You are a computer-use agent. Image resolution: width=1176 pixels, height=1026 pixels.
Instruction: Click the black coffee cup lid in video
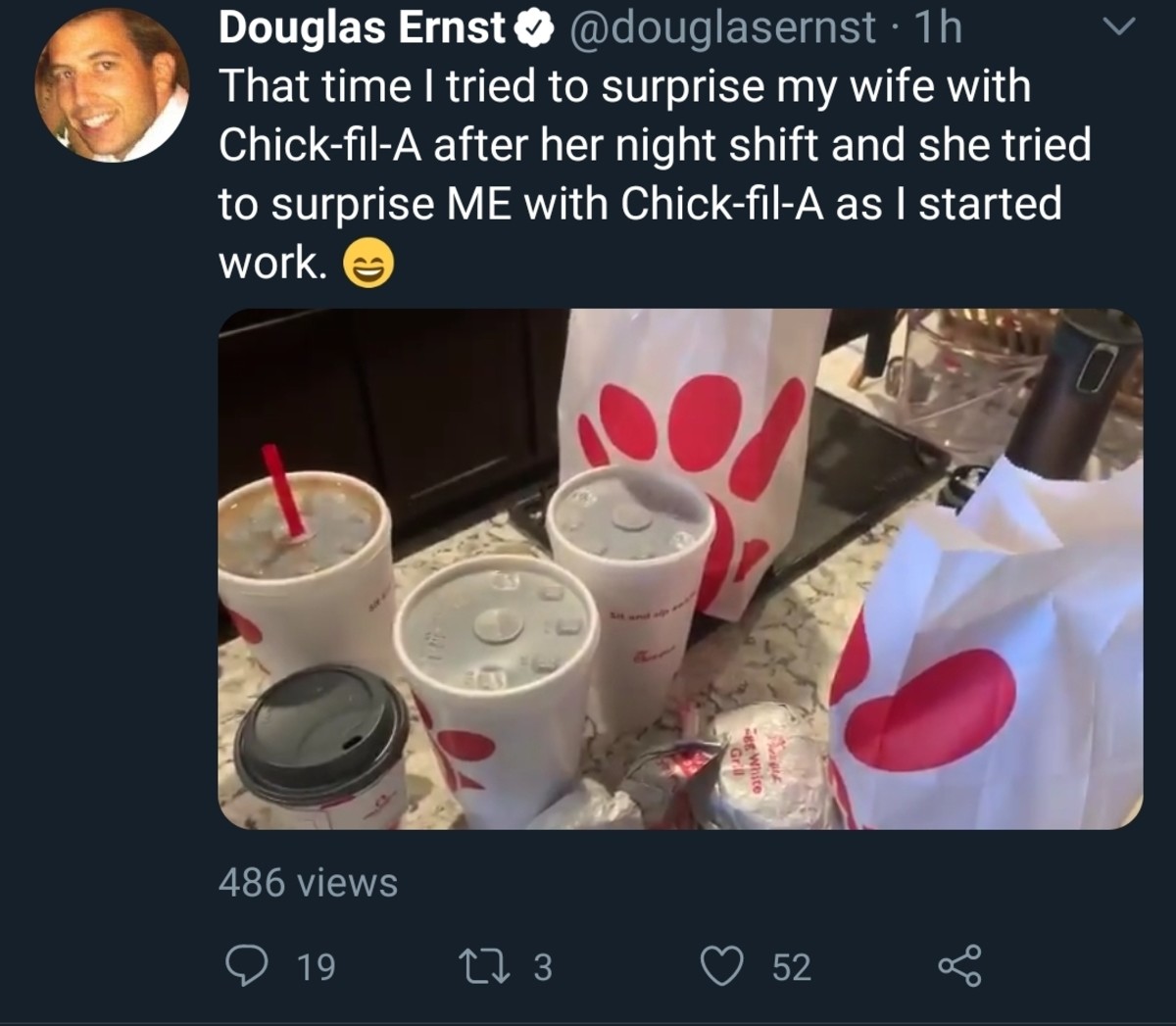coord(321,730)
